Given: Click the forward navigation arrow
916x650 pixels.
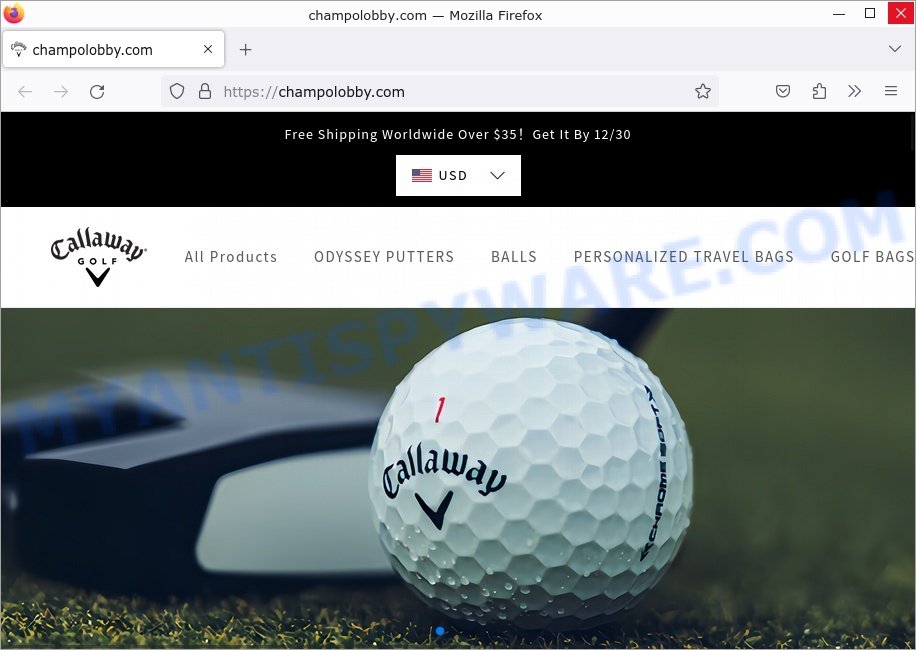Looking at the screenshot, I should click(61, 92).
